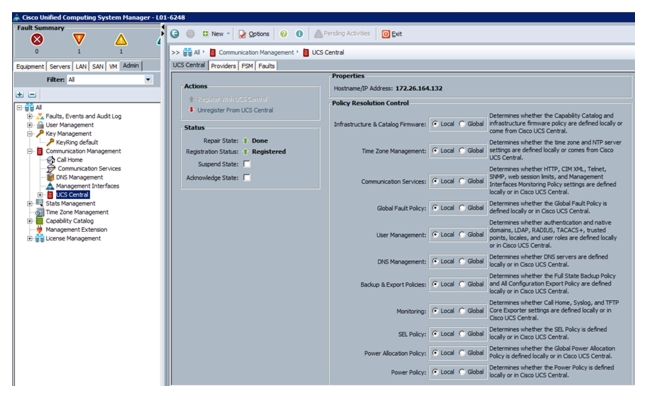648x399 pixels.
Task: Set Monitoring to Global
Action: point(462,311)
